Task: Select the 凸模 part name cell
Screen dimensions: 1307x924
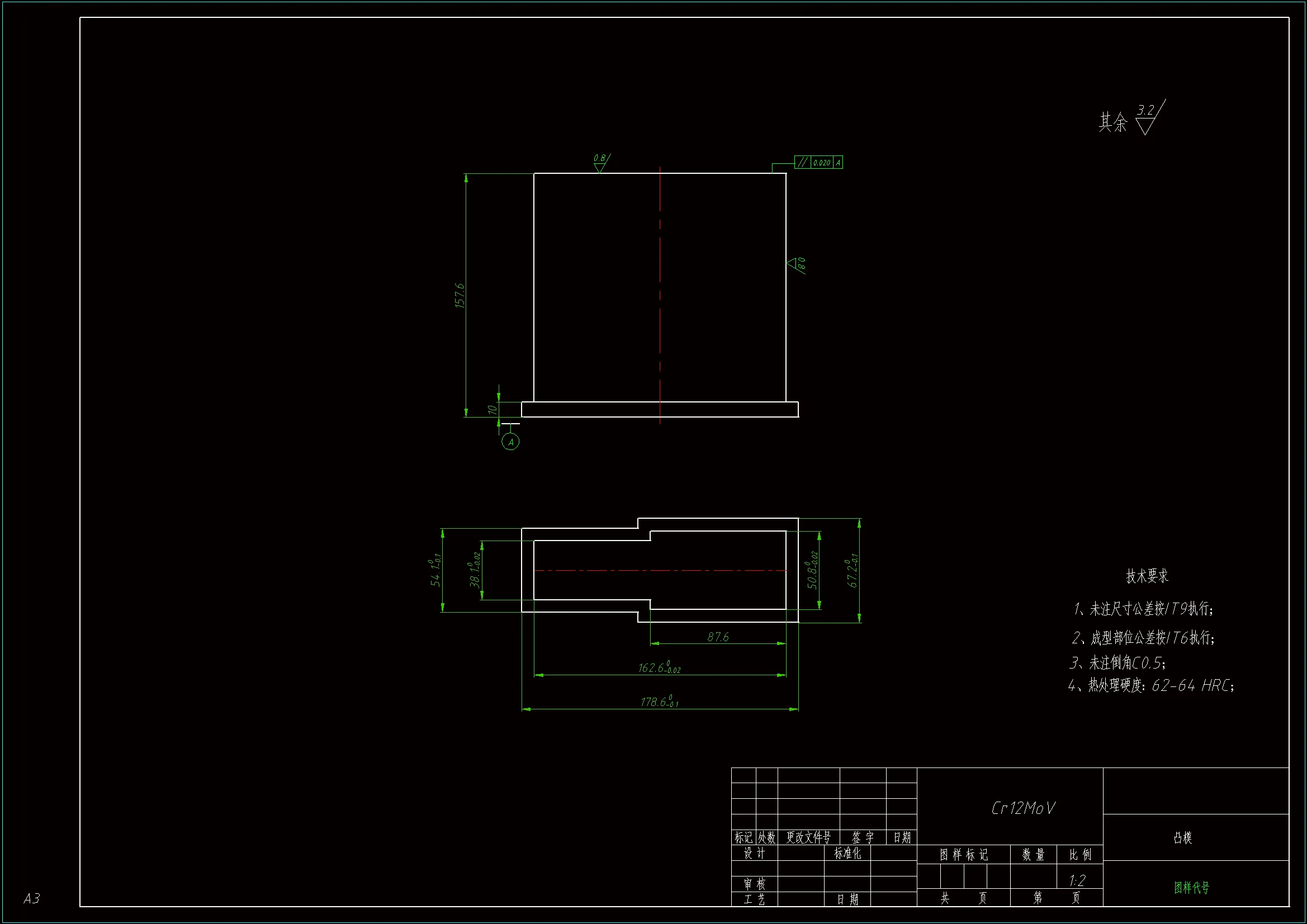Action: pyautogui.click(x=1182, y=837)
